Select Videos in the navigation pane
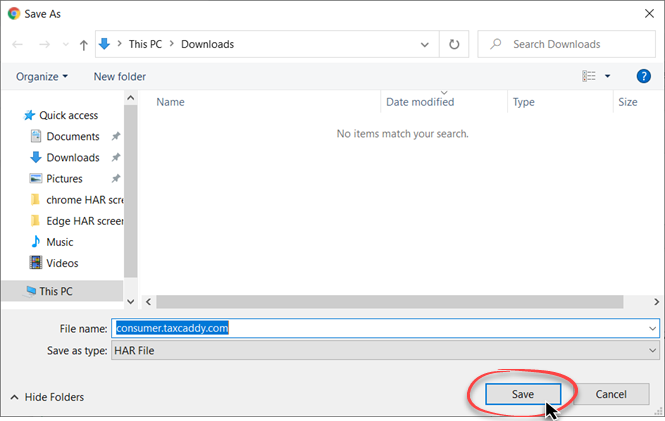Viewport: 665px width, 421px height. [x=63, y=263]
